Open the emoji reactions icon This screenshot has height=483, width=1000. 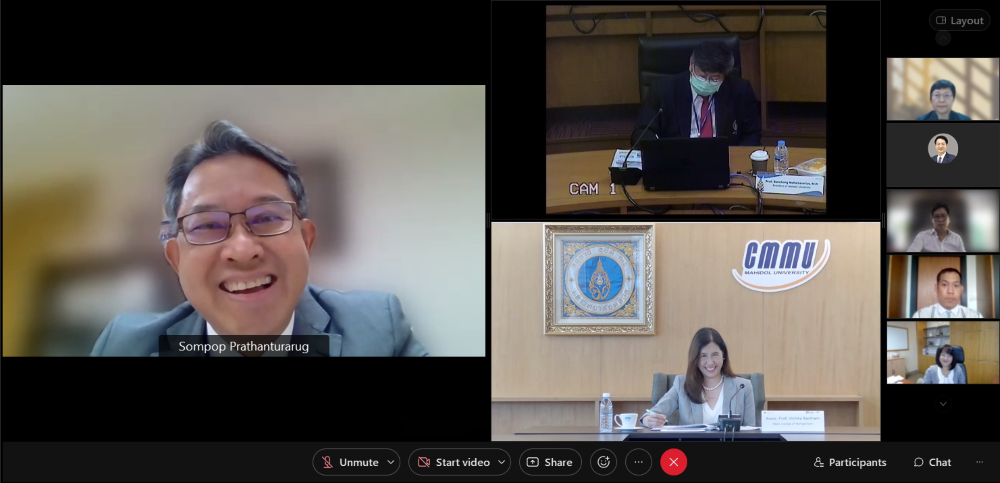[603, 462]
